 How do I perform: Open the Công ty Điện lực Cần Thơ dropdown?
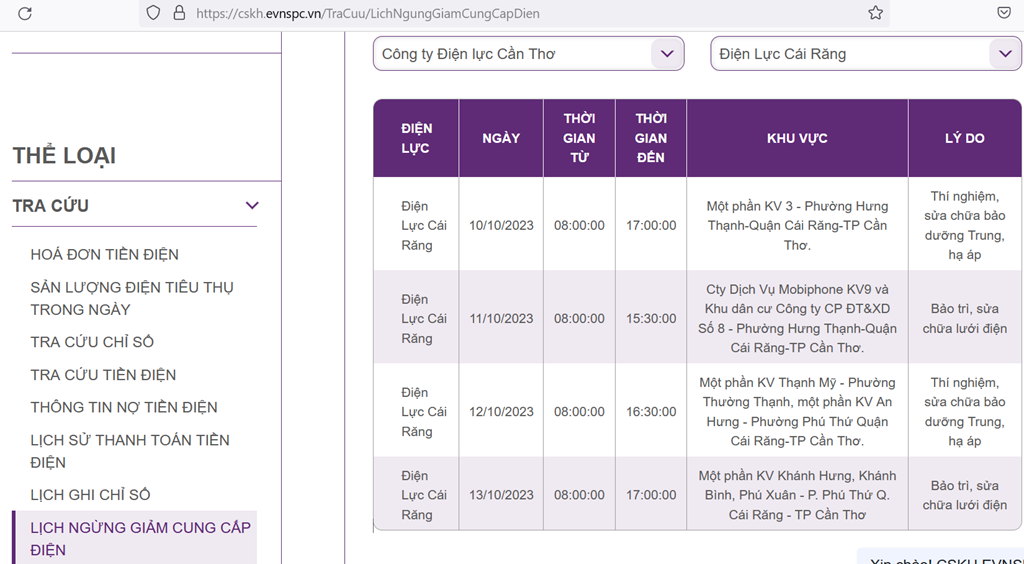click(x=528, y=54)
